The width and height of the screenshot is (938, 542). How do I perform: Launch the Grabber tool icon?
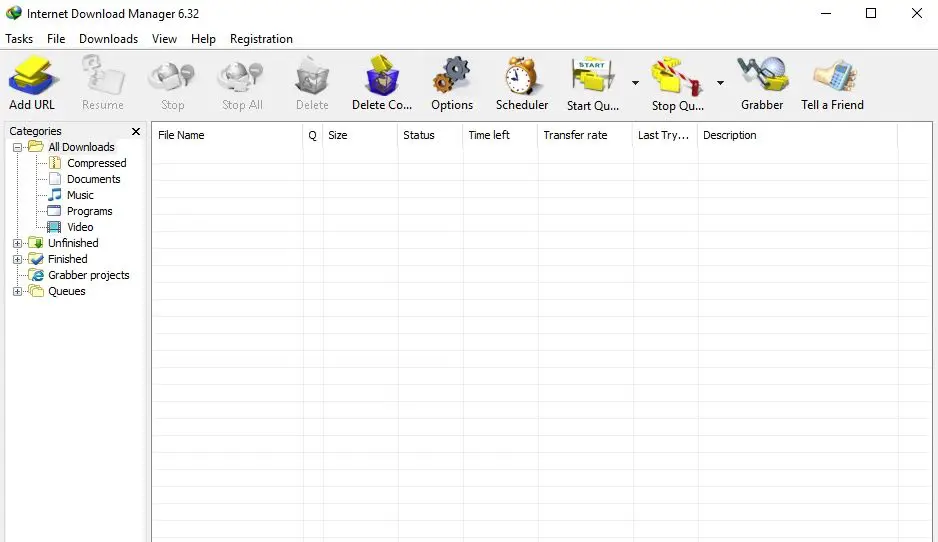[x=762, y=75]
